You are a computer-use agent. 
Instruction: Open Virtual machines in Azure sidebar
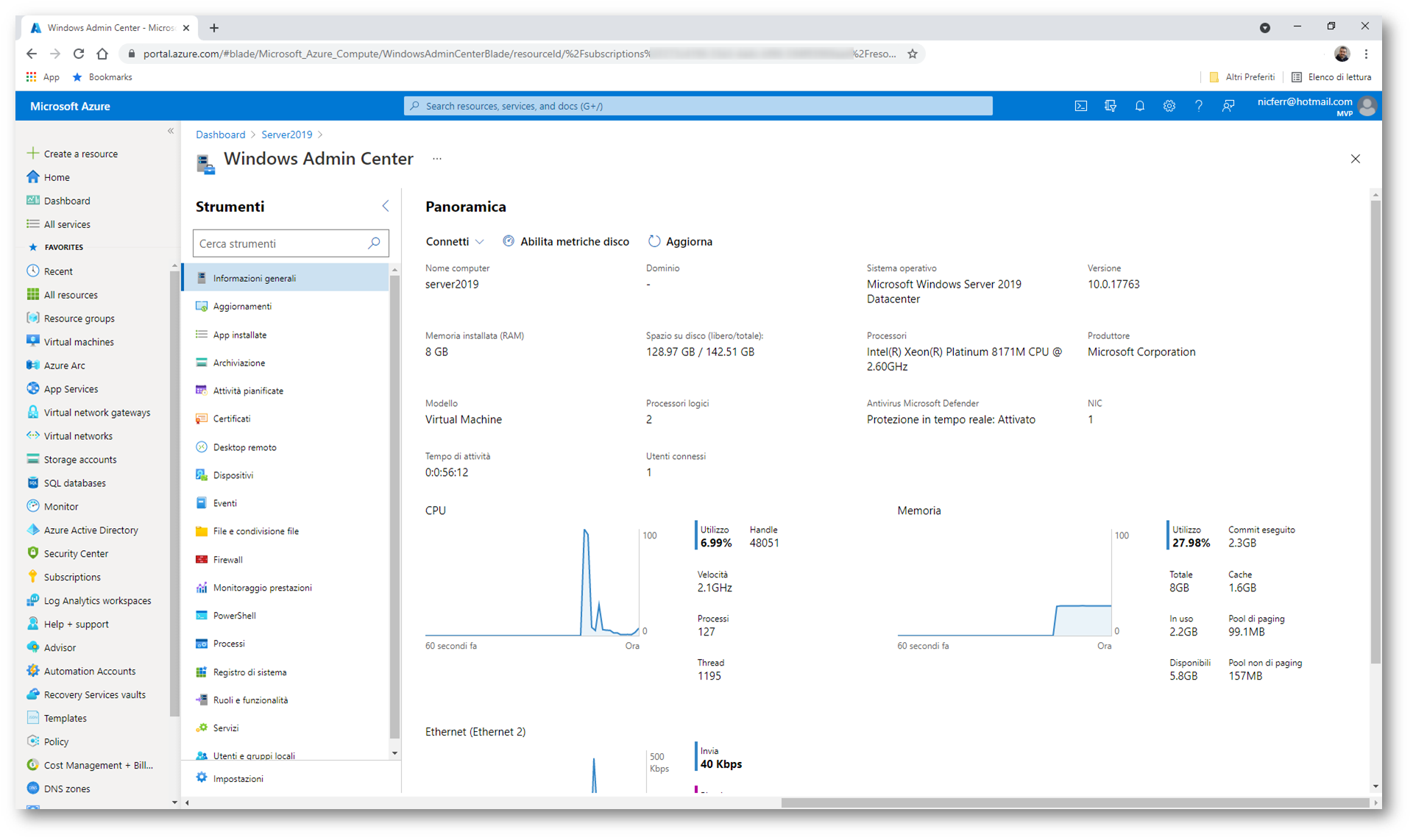click(79, 342)
